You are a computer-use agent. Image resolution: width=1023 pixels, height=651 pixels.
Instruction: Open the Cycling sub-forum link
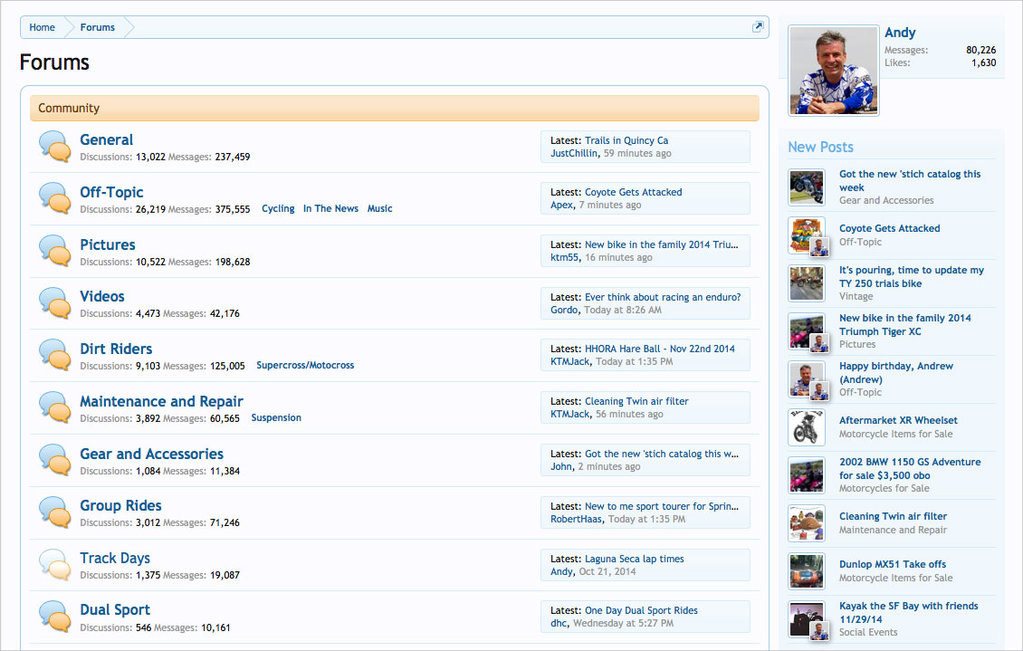coord(278,209)
